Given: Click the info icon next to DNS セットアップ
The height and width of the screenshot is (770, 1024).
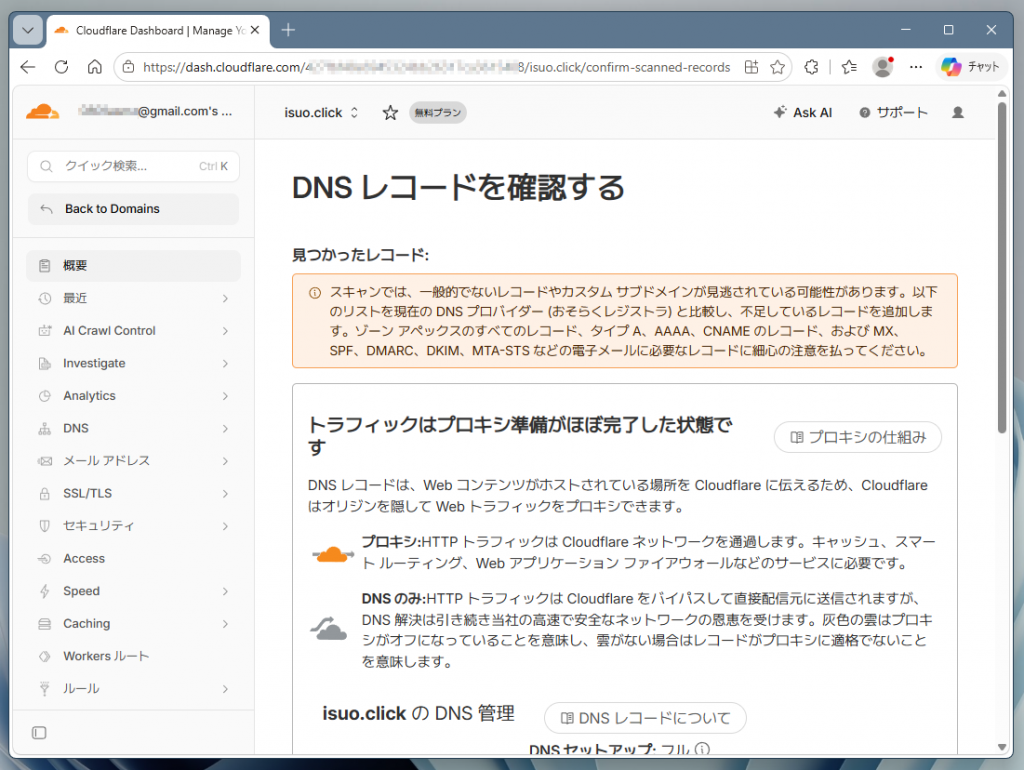Looking at the screenshot, I should coord(702,749).
